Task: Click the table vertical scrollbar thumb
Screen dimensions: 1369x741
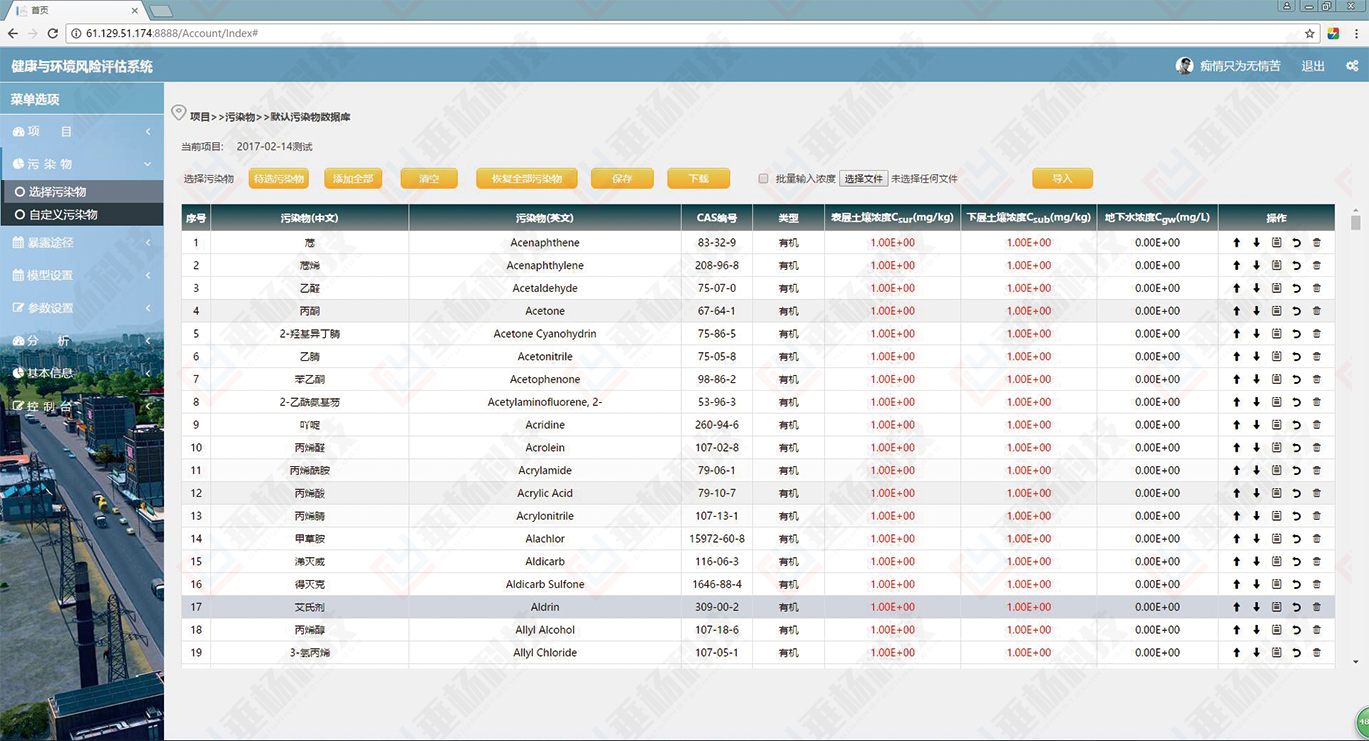Action: pos(1356,223)
